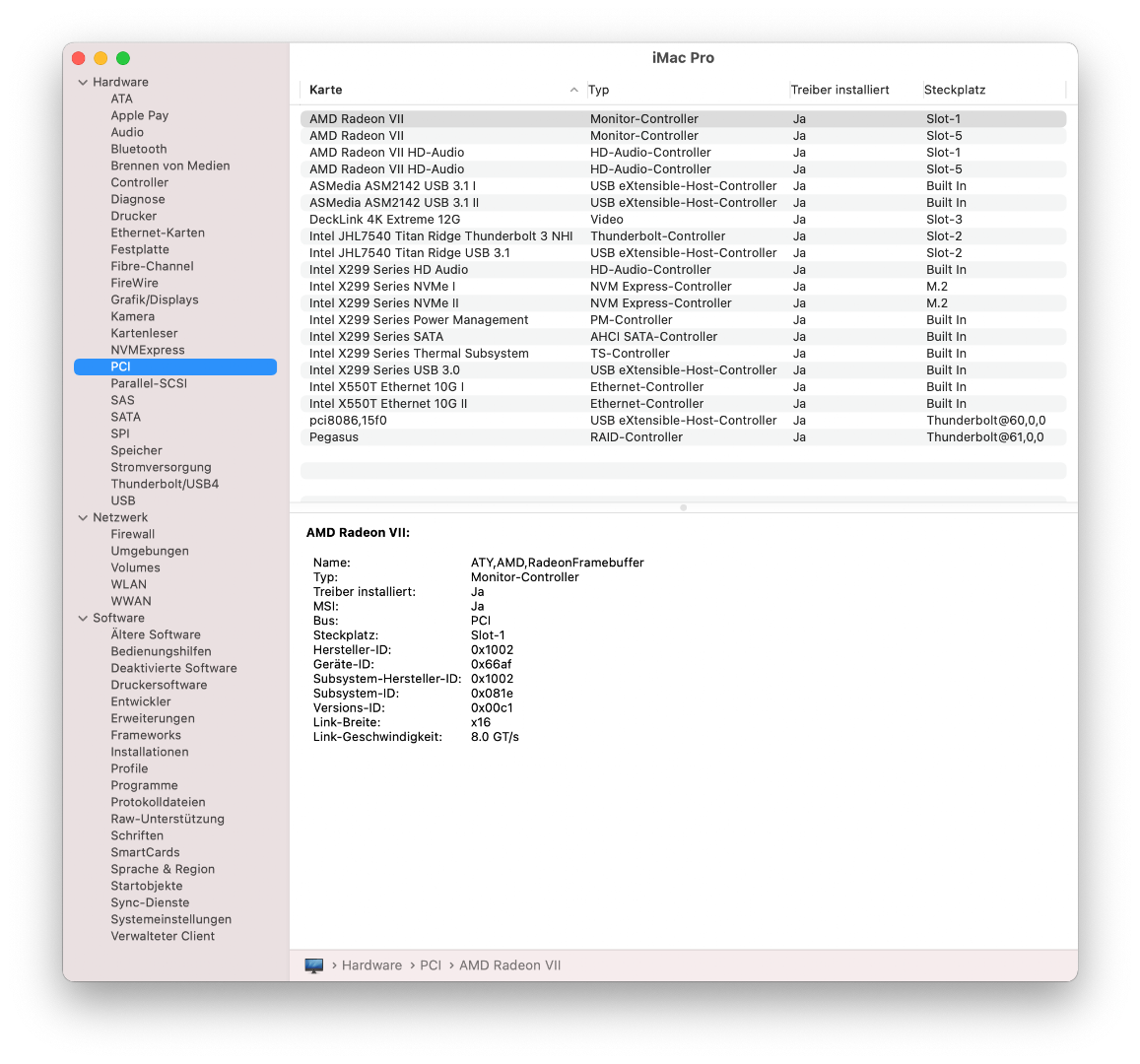Open Thunderbolt/USB4 in the sidebar
Screen dimensions: 1140x1064
click(x=165, y=484)
